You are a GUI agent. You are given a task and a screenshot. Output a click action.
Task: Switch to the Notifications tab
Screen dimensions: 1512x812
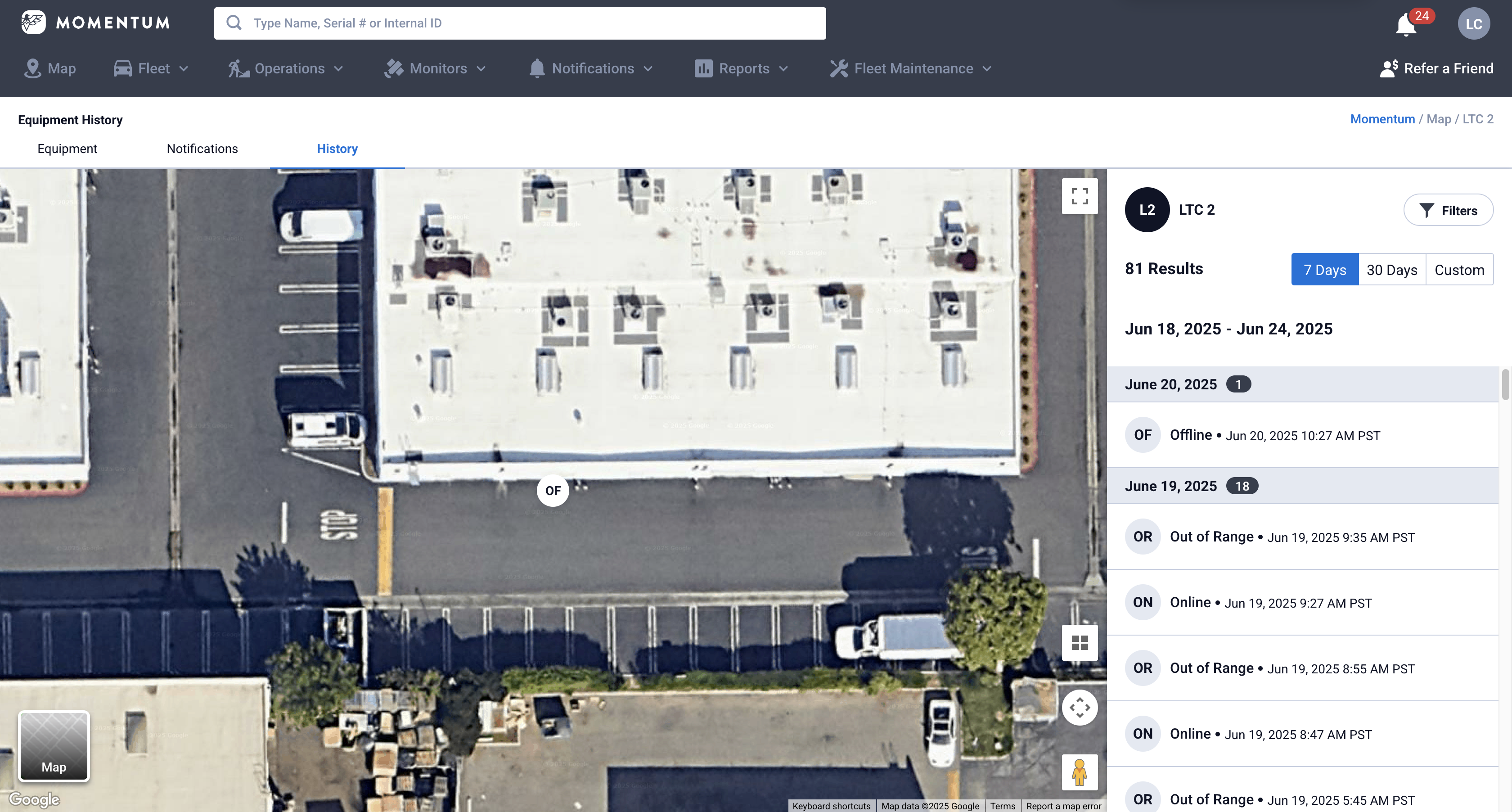click(202, 149)
